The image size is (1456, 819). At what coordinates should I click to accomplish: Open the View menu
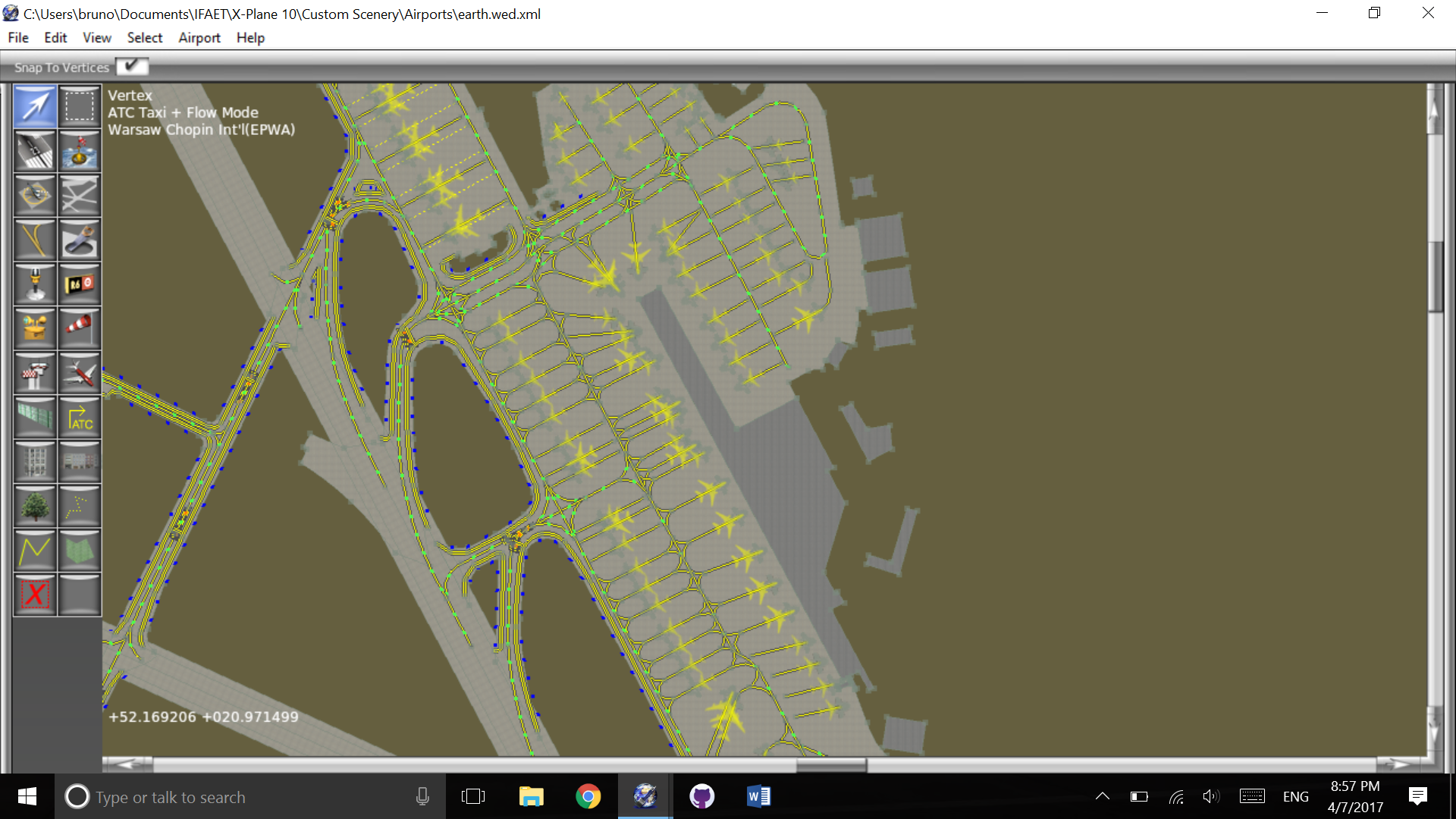tap(96, 38)
